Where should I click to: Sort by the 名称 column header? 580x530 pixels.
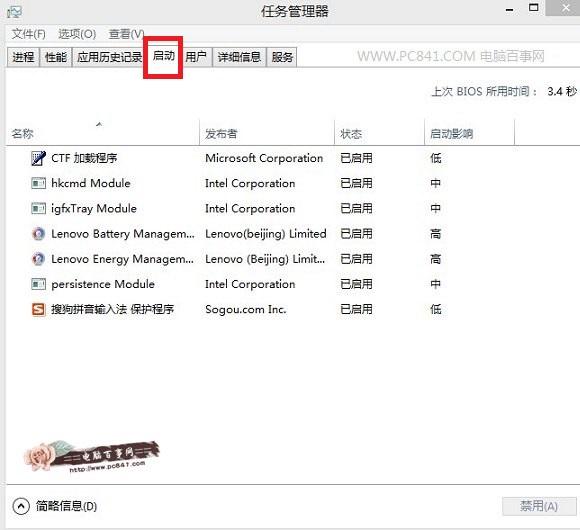pos(103,134)
